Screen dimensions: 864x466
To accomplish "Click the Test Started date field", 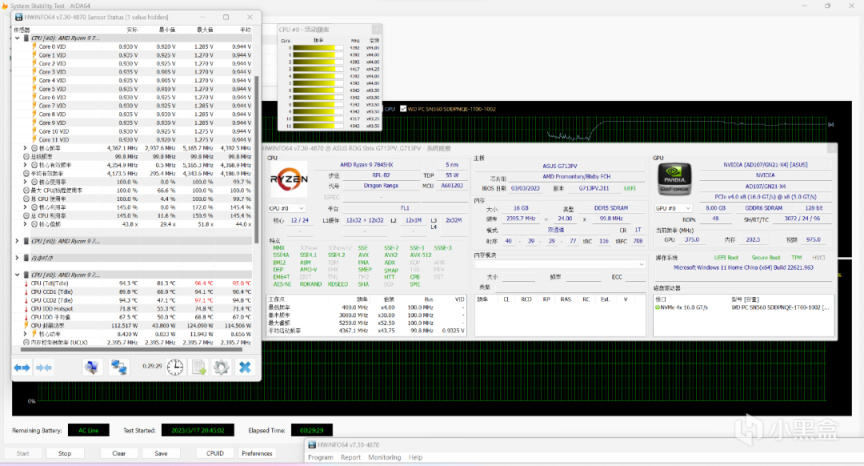I will point(197,430).
